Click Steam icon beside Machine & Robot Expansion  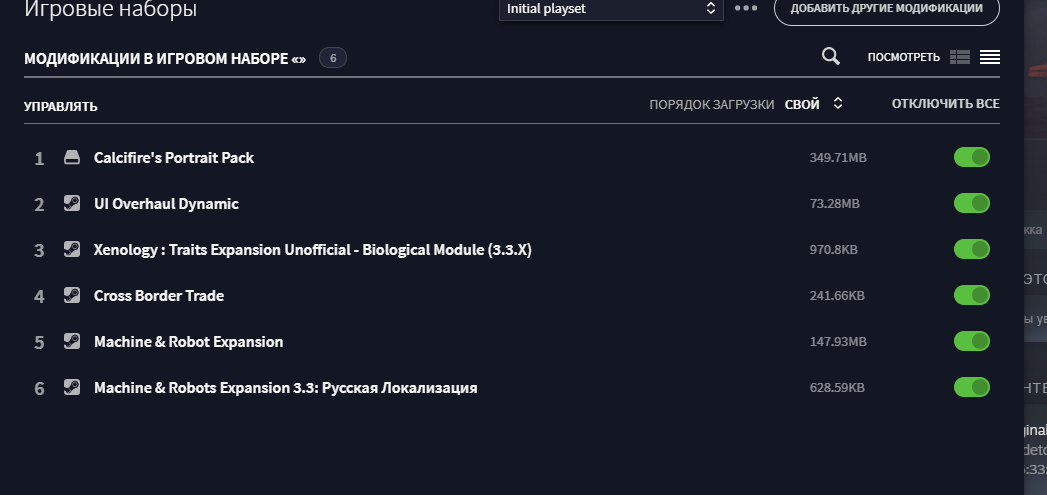click(x=71, y=341)
